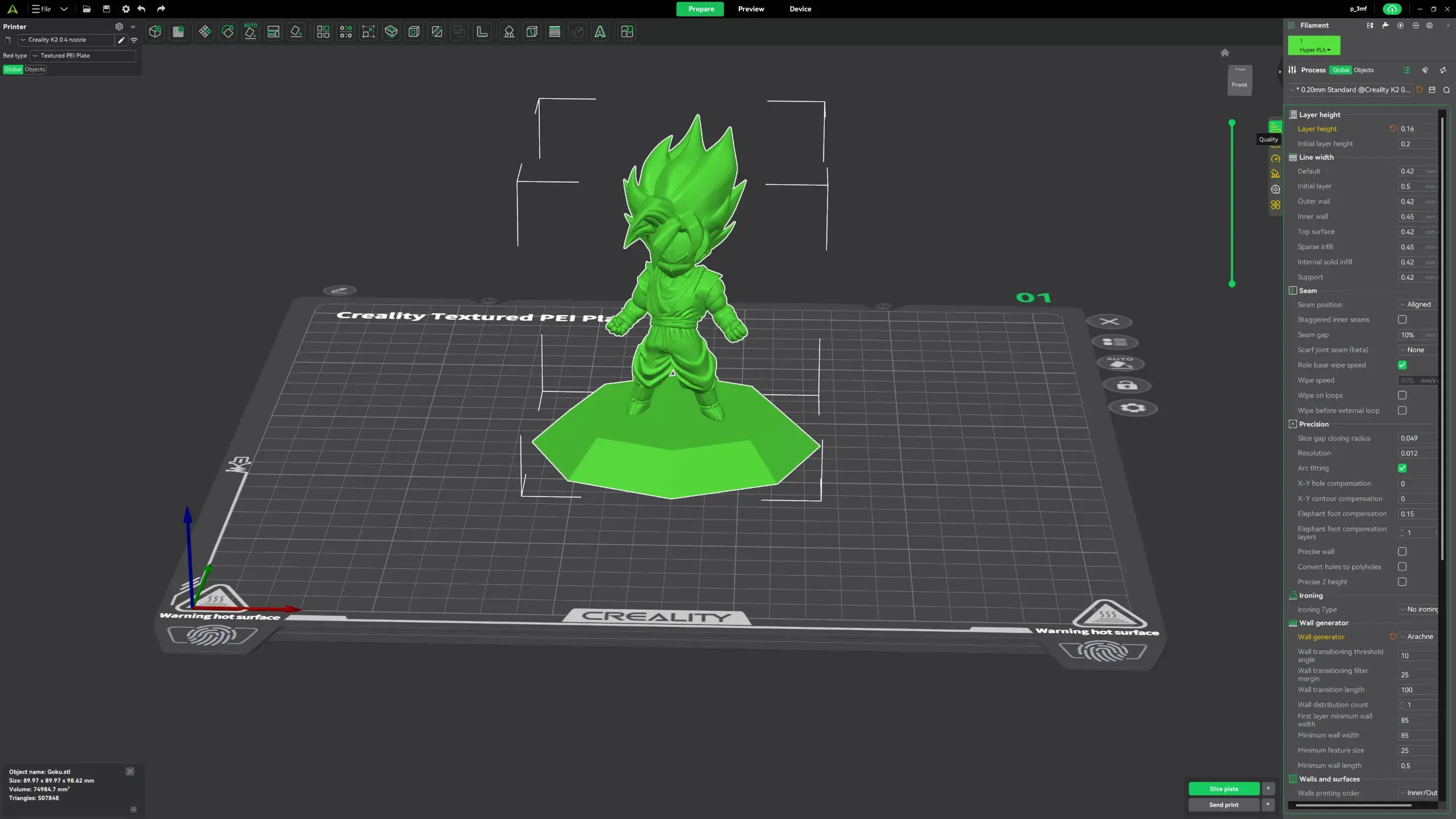Image resolution: width=1456 pixels, height=819 pixels.
Task: Toggle the Precise wall checkbox
Action: point(1402,552)
